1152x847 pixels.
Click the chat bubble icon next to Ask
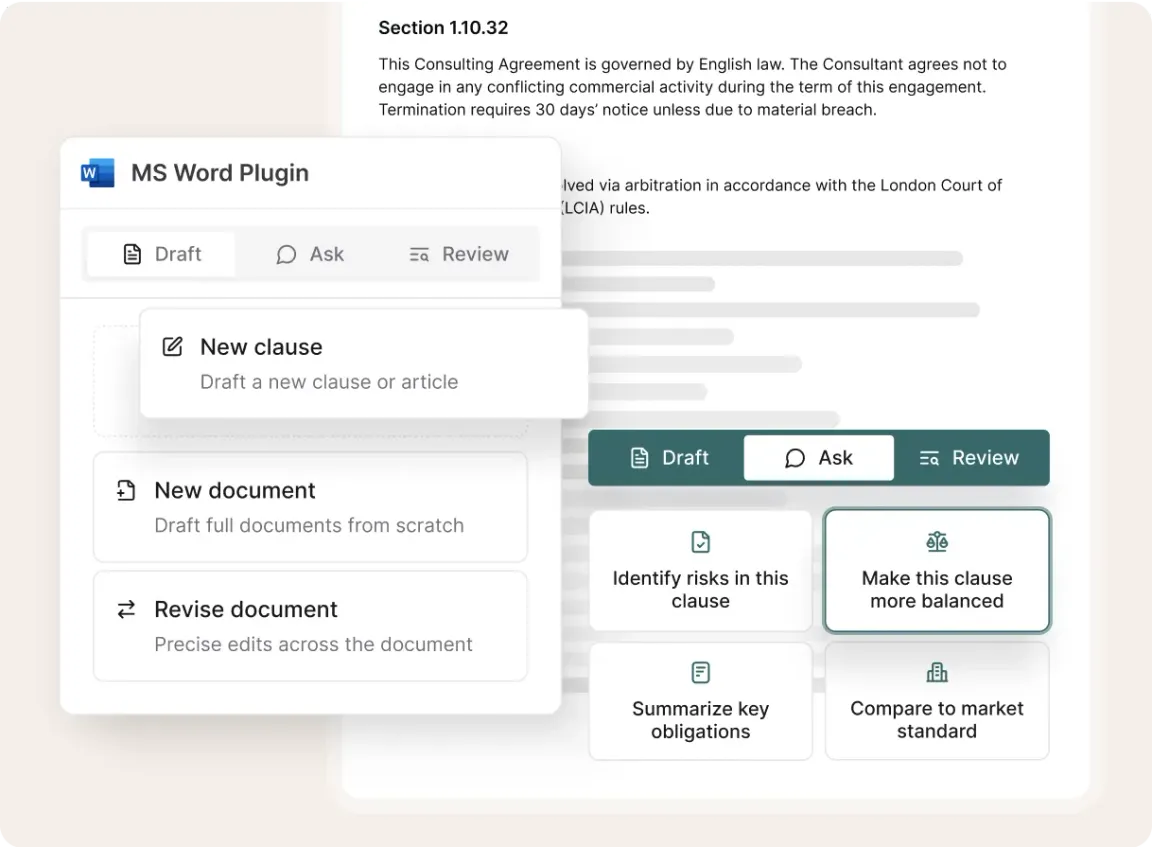286,254
